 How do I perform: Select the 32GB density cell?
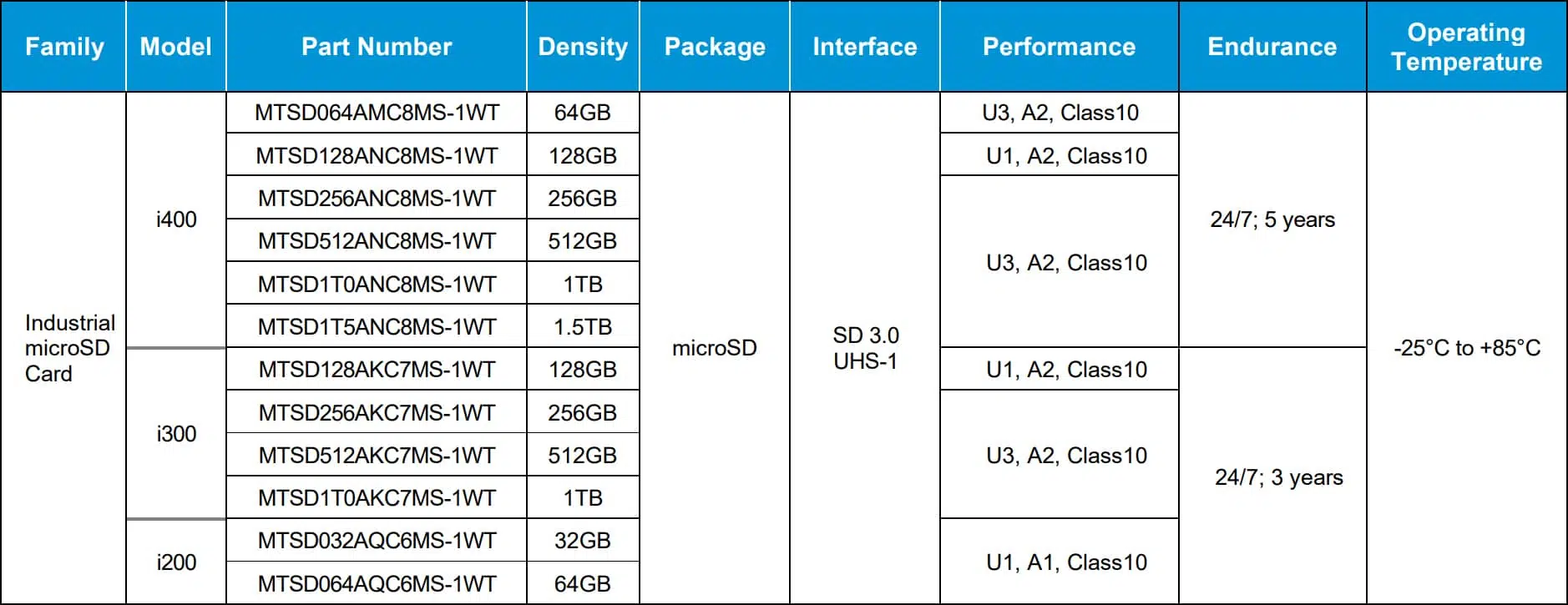pyautogui.click(x=583, y=540)
